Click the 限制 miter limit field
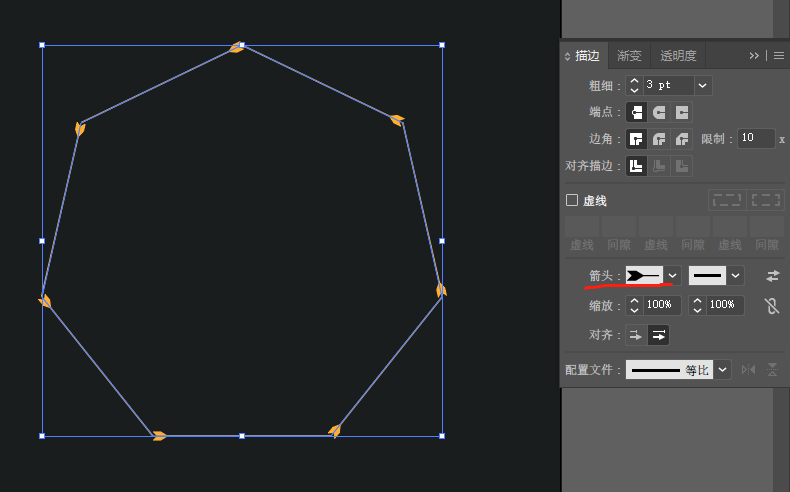Image resolution: width=790 pixels, height=492 pixels. click(x=756, y=138)
